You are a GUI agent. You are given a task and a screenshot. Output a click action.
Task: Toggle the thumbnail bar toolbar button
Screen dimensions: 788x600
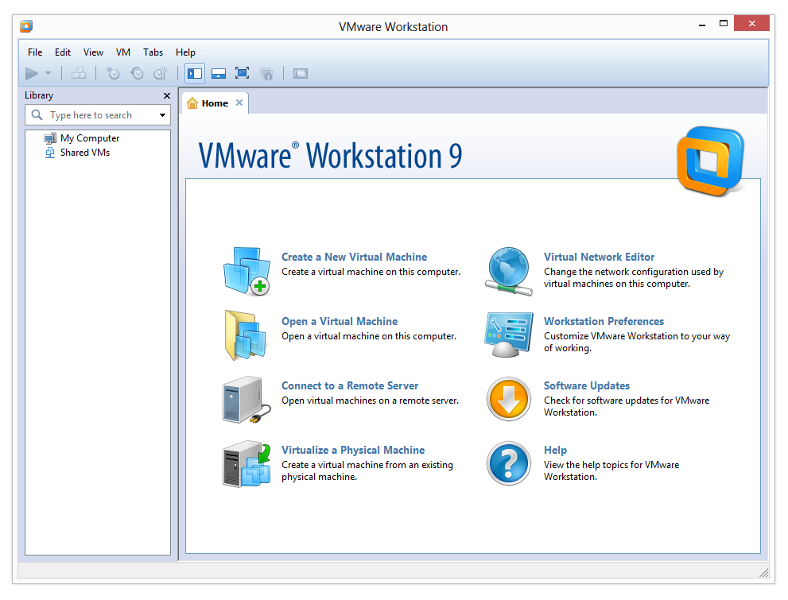219,74
